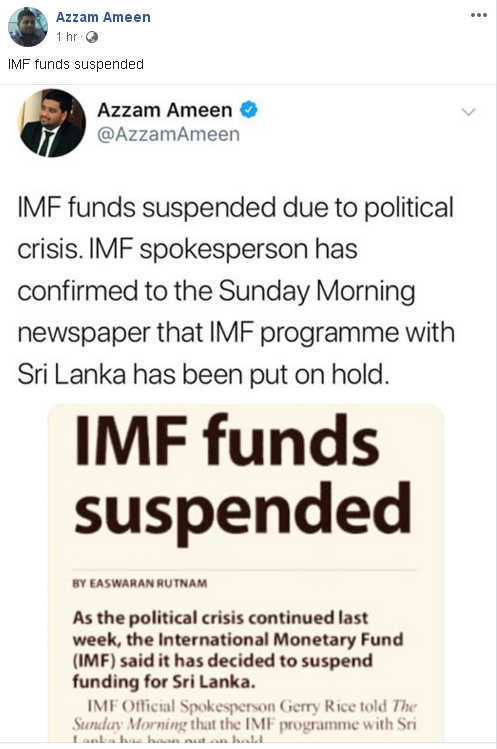
Task: Expand the tweet options chevron arrow
Action: pyautogui.click(x=469, y=112)
